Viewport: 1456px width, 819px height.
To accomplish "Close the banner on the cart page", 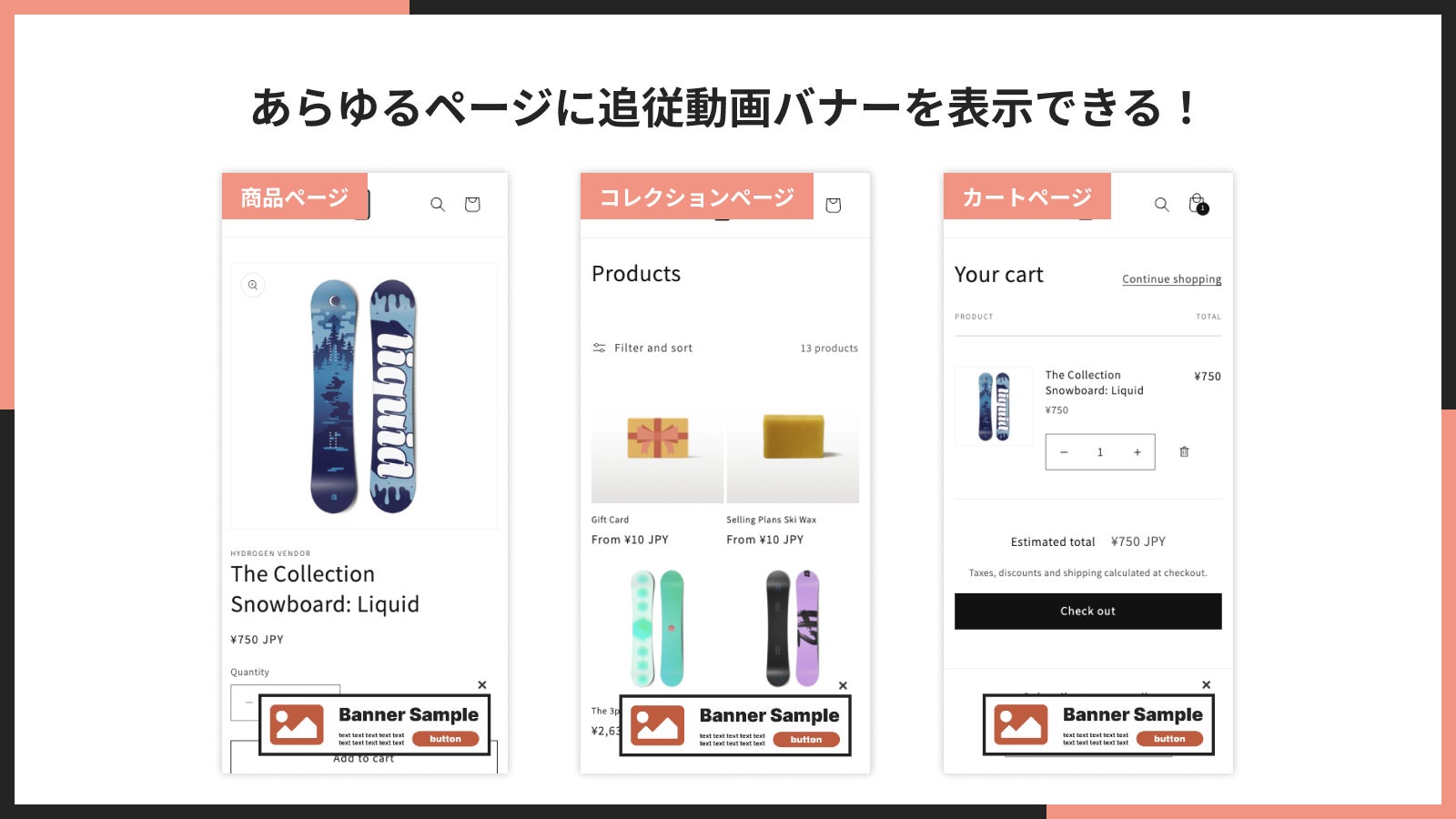I will point(1207,685).
